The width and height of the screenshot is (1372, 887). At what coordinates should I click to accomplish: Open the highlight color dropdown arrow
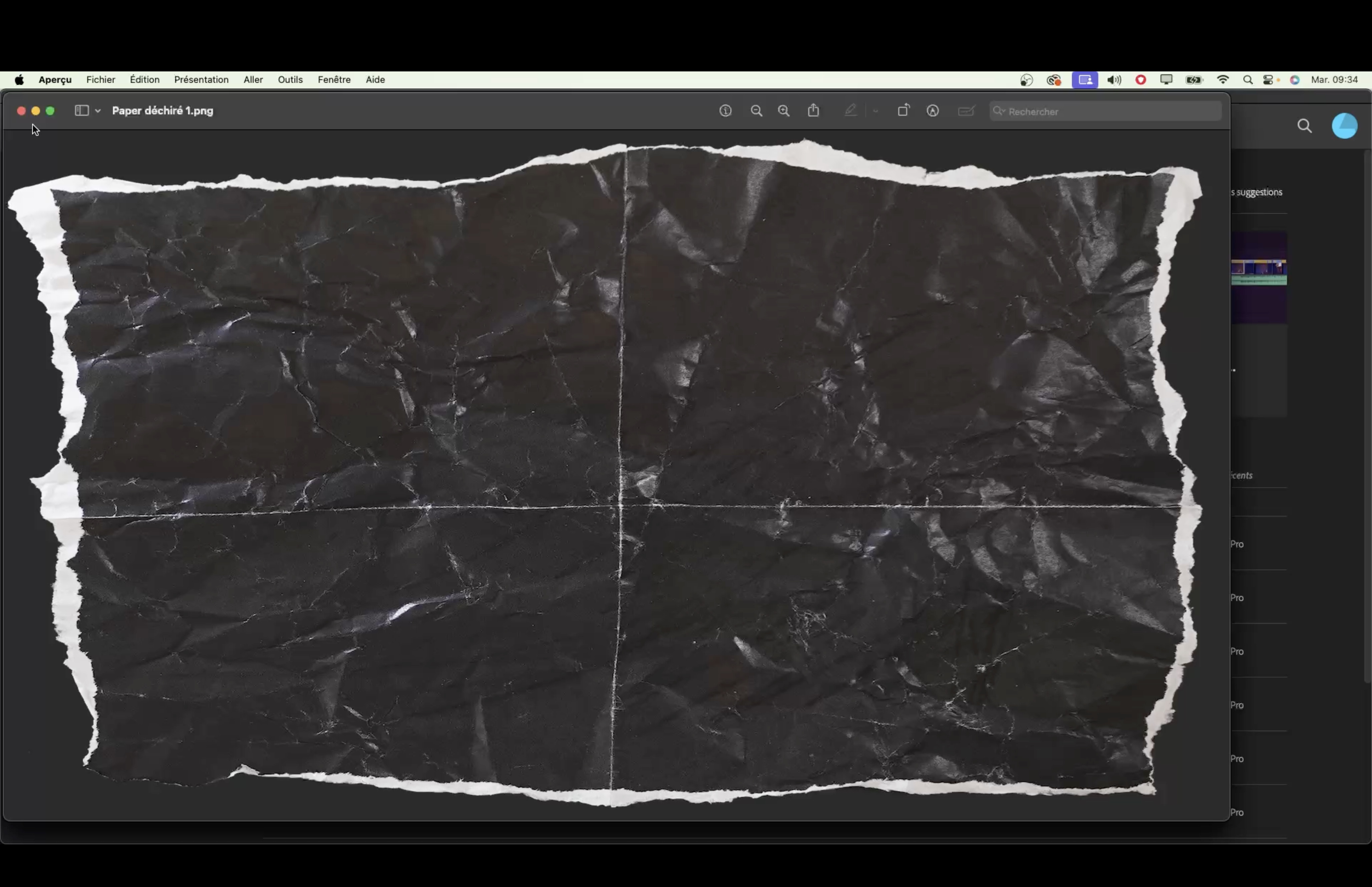click(876, 110)
